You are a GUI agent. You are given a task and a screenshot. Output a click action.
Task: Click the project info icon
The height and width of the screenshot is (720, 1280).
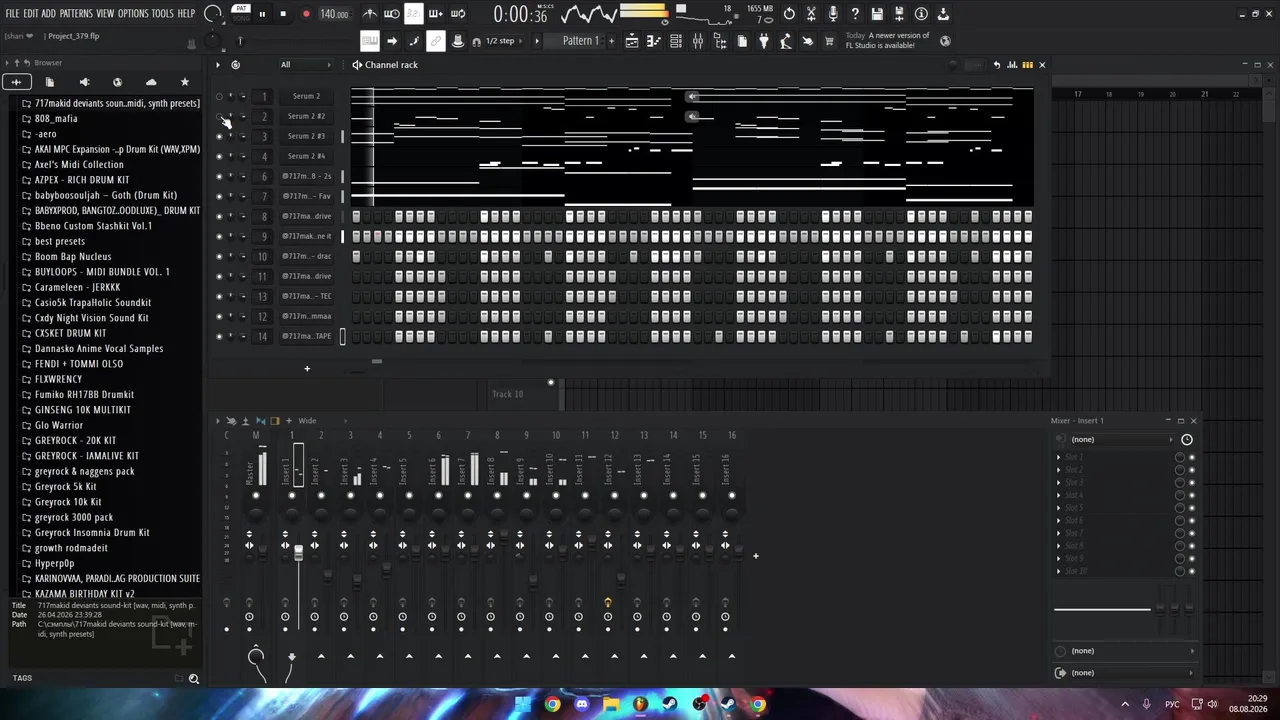pyautogui.click(x=921, y=14)
